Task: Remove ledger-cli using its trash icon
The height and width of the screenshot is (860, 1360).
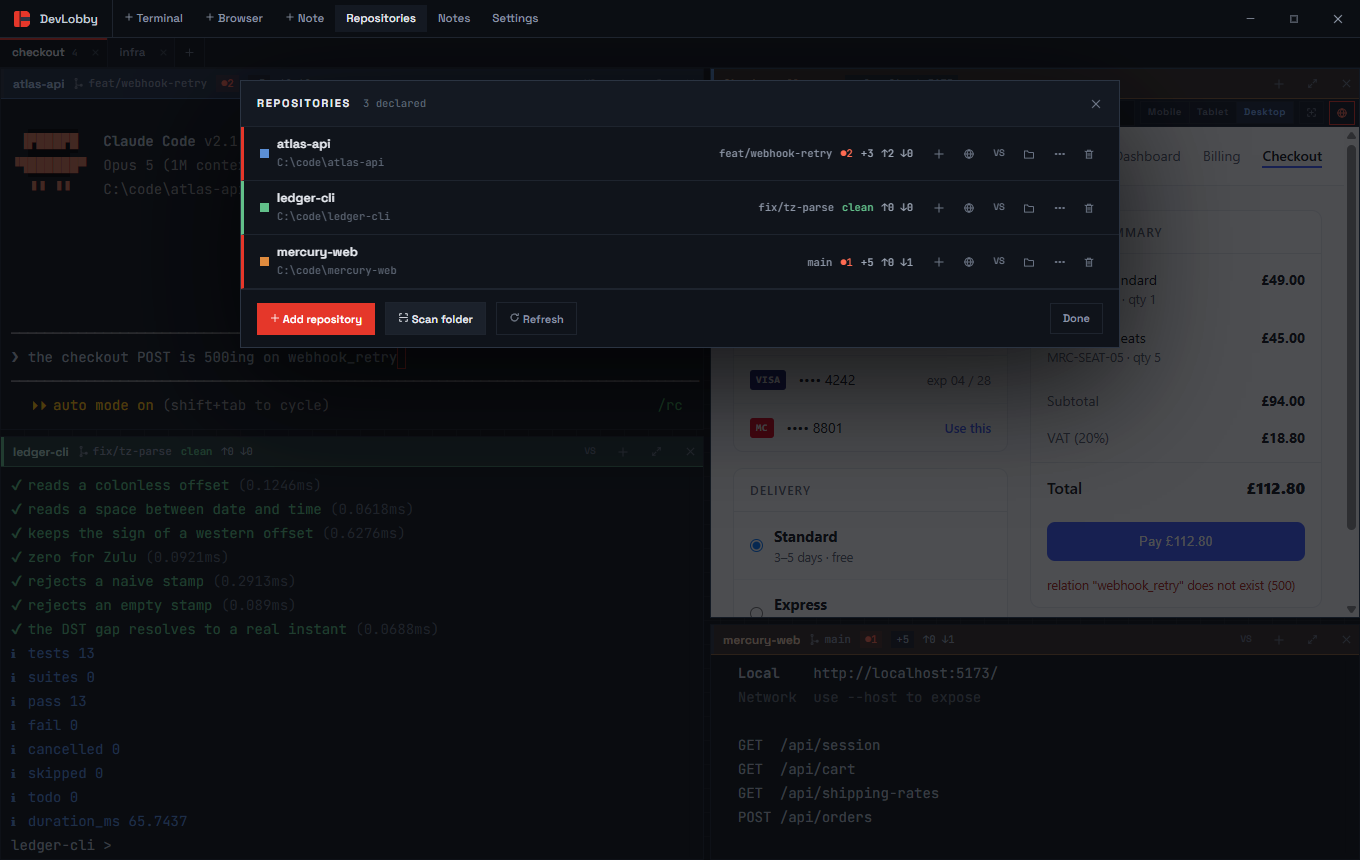Action: coord(1089,208)
